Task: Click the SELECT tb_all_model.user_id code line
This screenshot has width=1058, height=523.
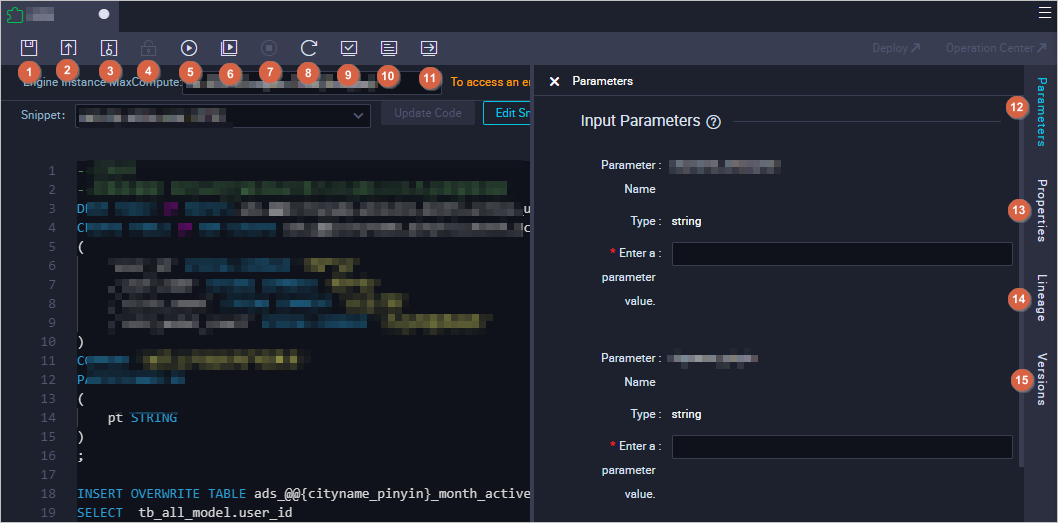Action: point(185,514)
